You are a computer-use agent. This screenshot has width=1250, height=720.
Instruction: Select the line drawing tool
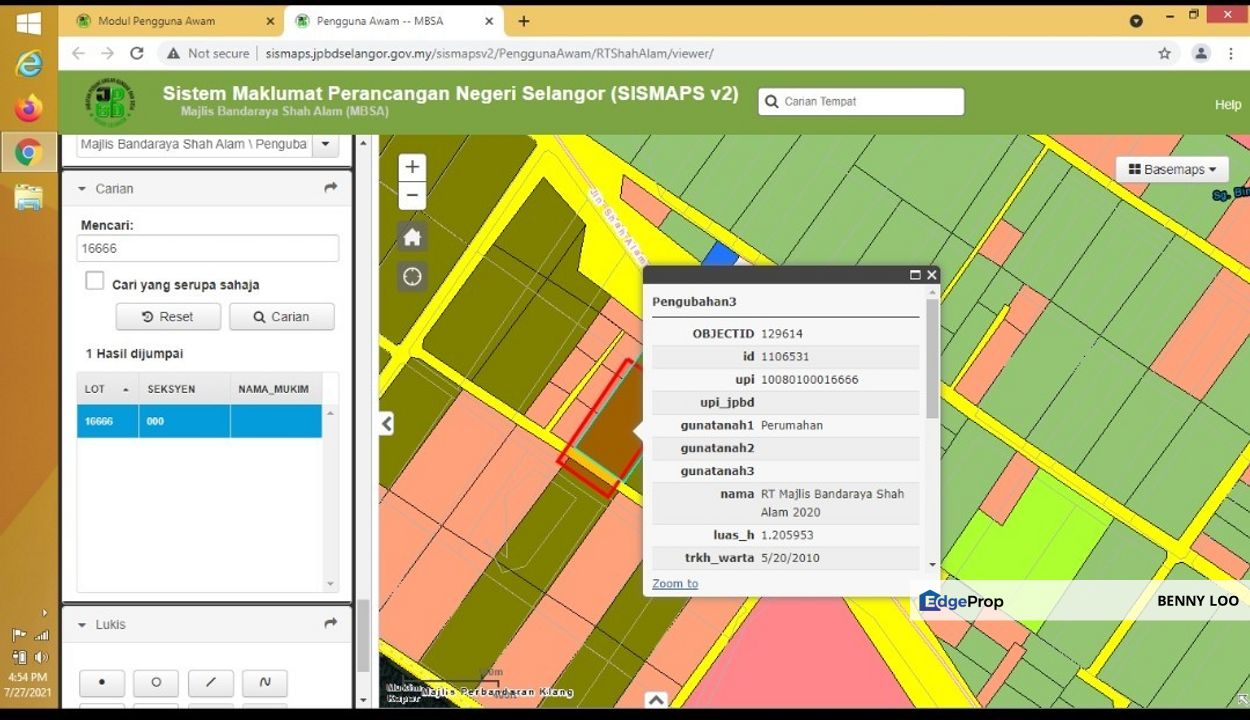(210, 683)
